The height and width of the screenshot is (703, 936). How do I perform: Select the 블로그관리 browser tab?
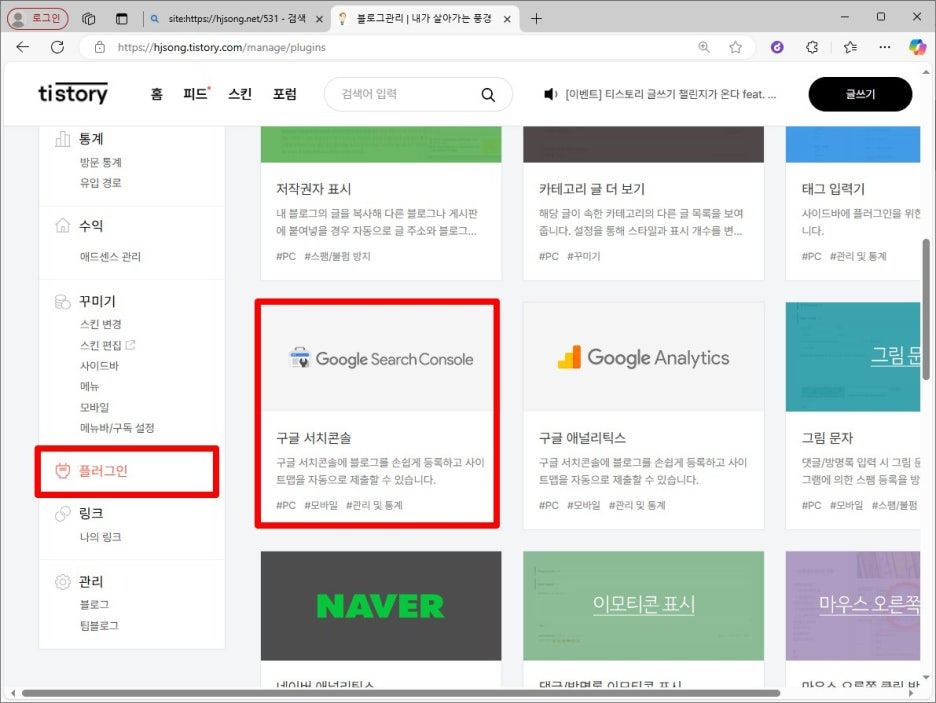click(424, 18)
